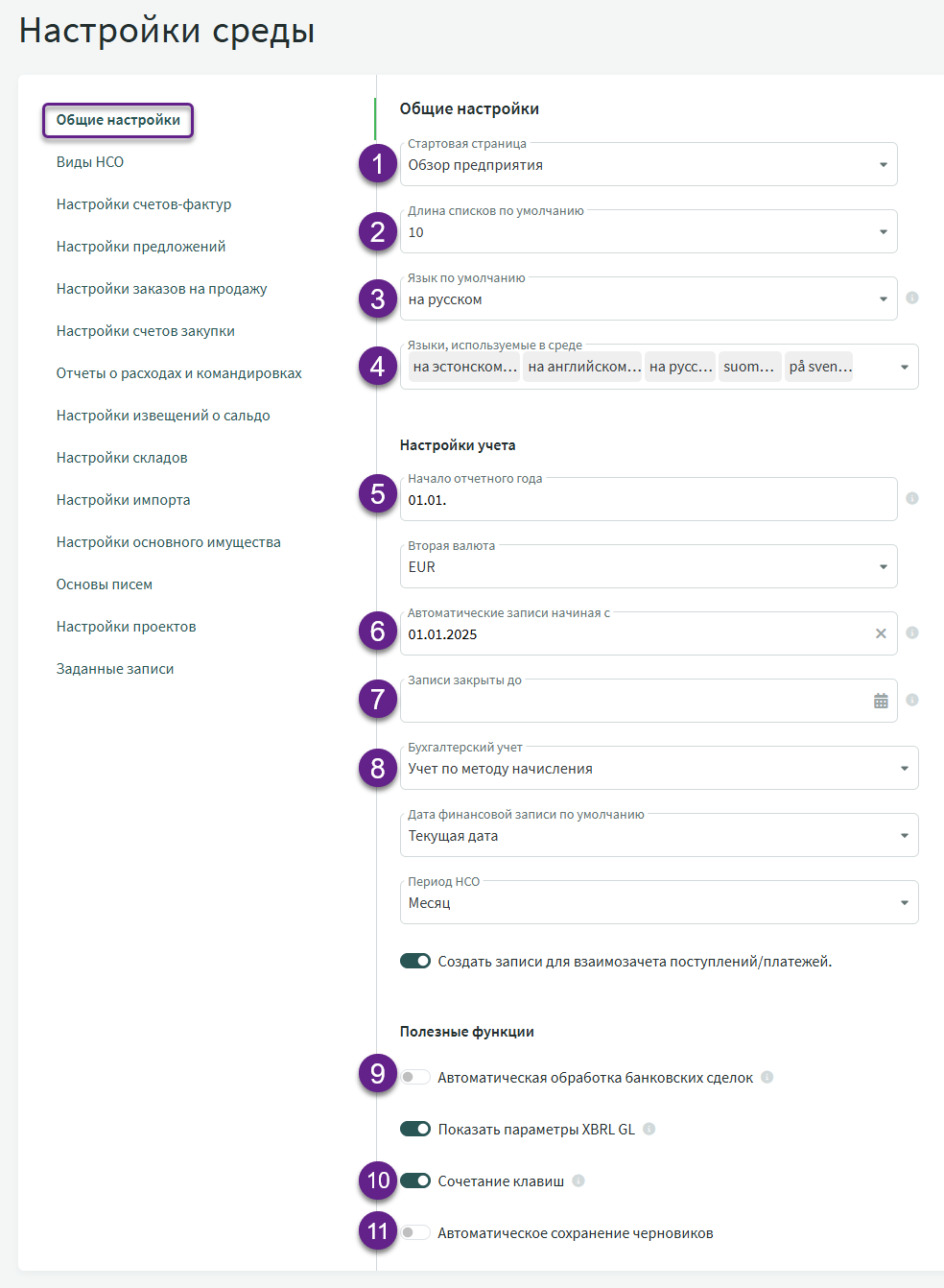Open invoice settings section

tap(144, 204)
